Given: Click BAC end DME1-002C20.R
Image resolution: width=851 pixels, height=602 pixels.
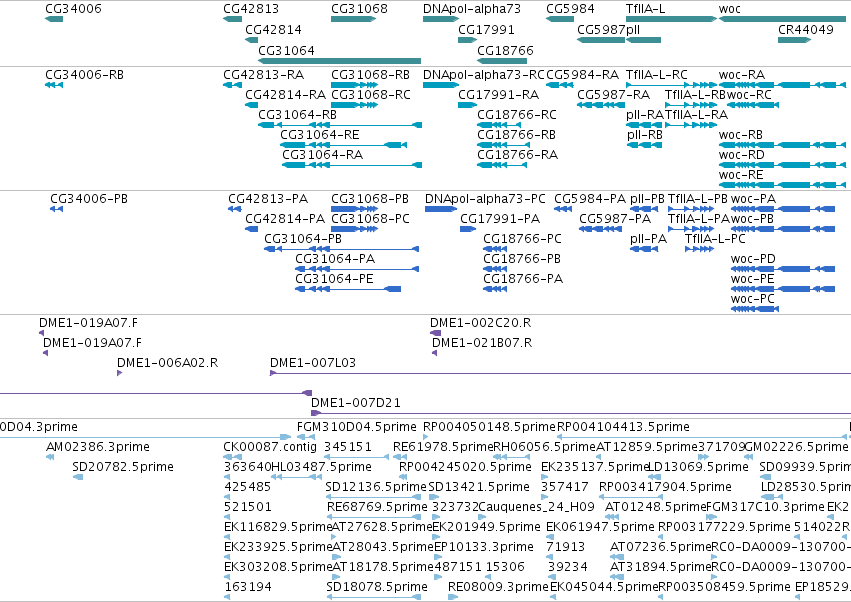Looking at the screenshot, I should coord(481,323).
